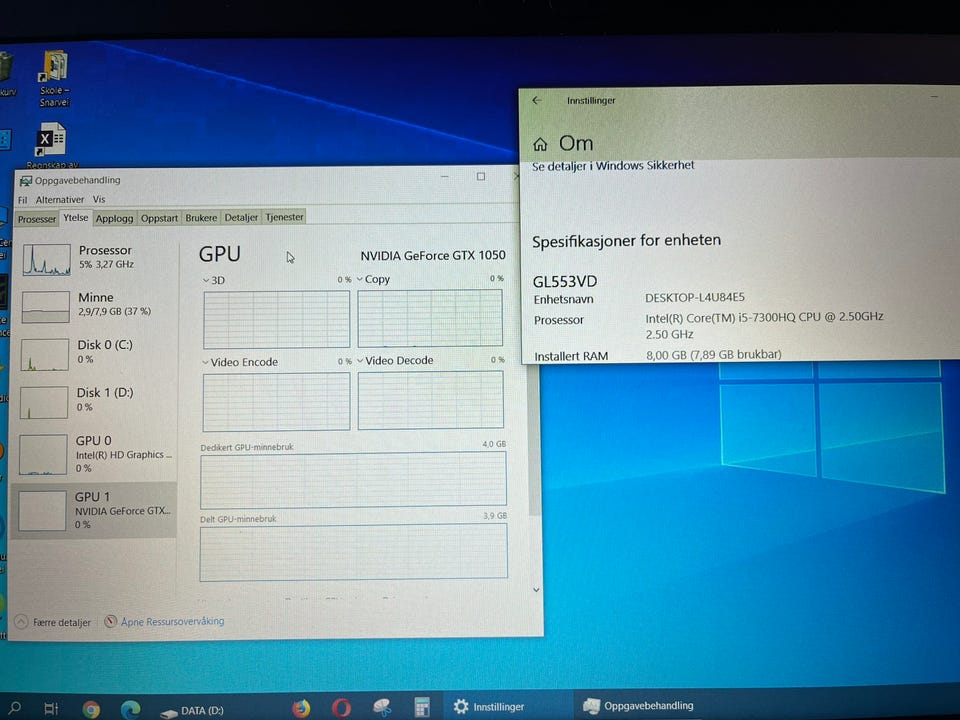Open Se detaljer i Windows Sikkerhet link
Viewport: 960px width, 720px height.
(x=613, y=165)
